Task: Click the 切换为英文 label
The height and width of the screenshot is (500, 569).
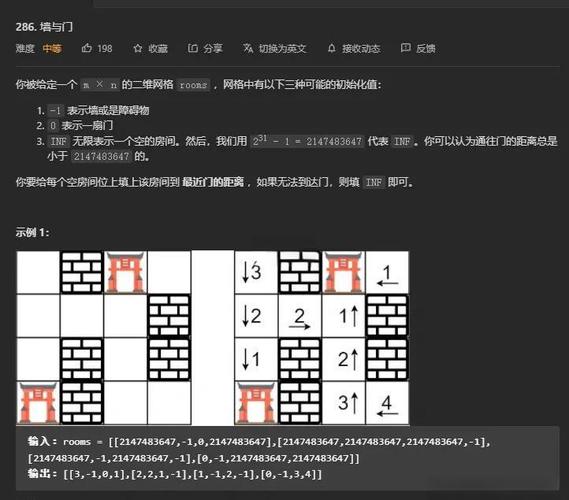Action: (x=283, y=48)
